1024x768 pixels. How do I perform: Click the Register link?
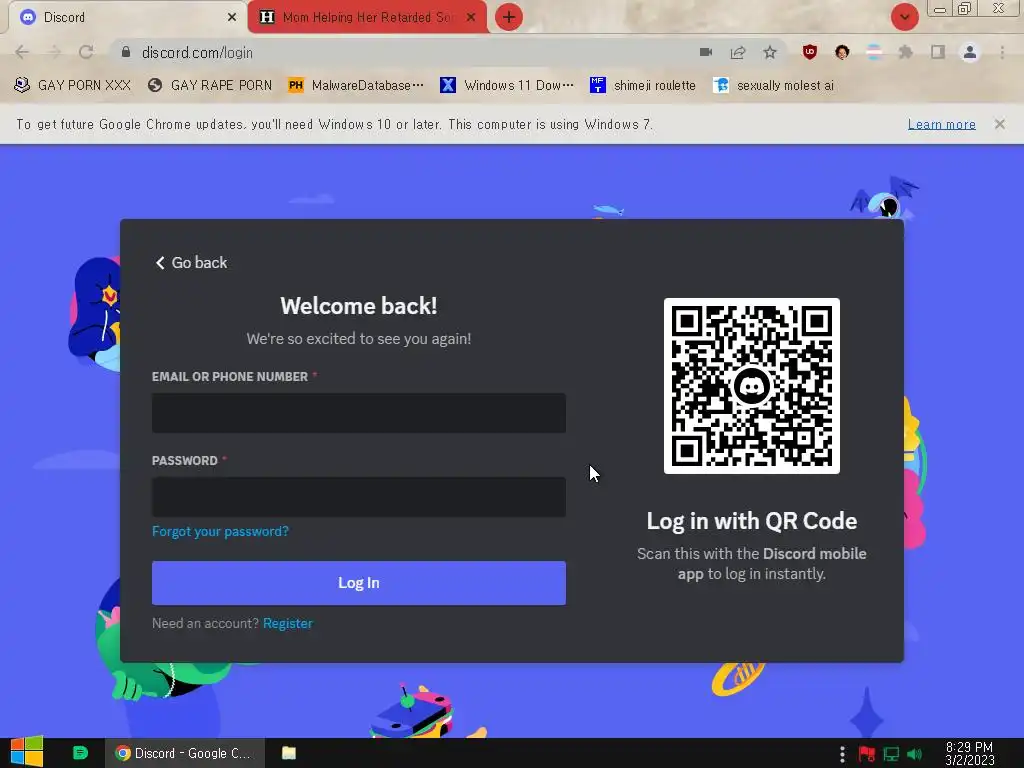[x=288, y=623]
